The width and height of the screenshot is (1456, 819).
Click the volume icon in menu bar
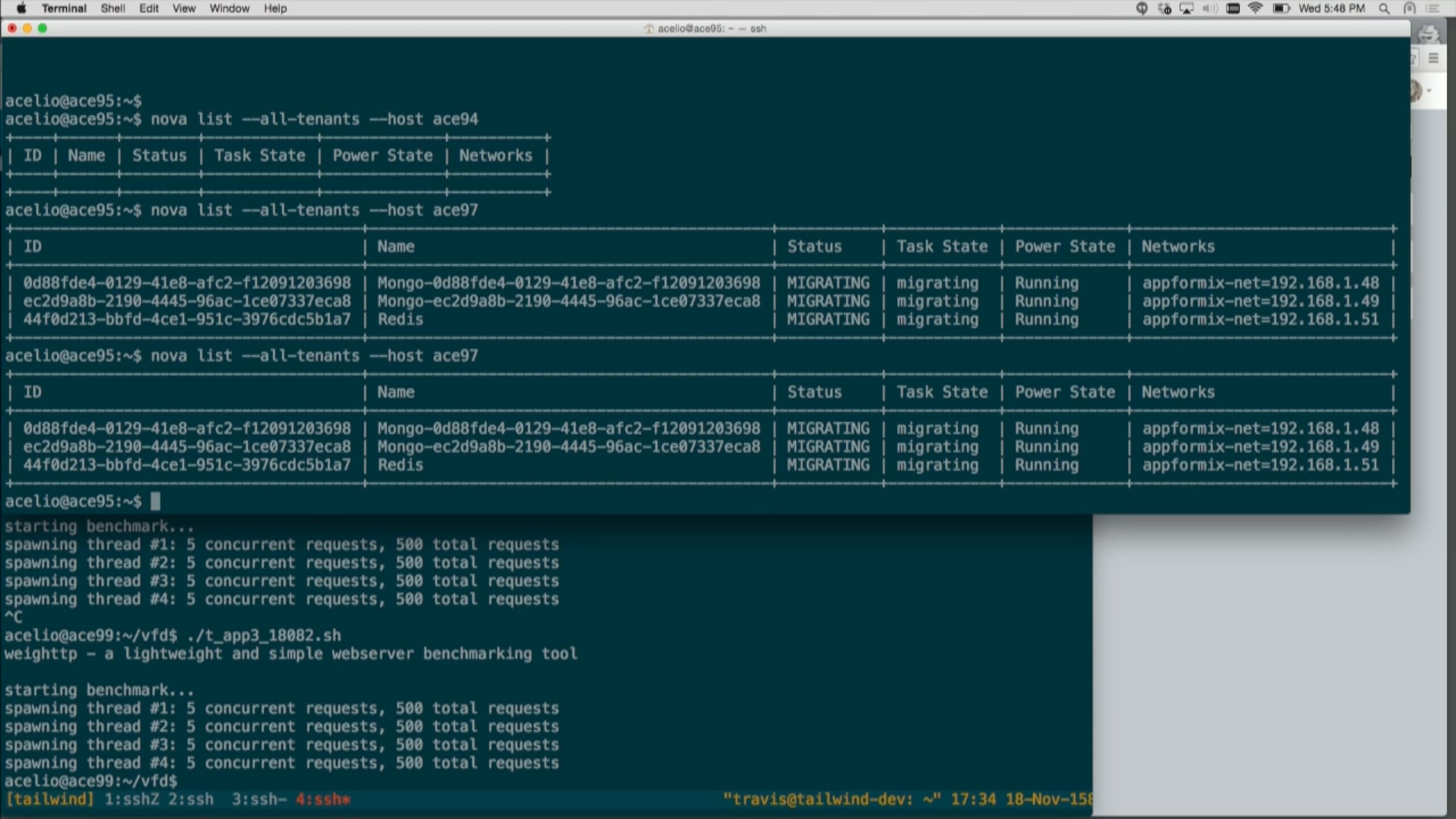tap(1210, 8)
